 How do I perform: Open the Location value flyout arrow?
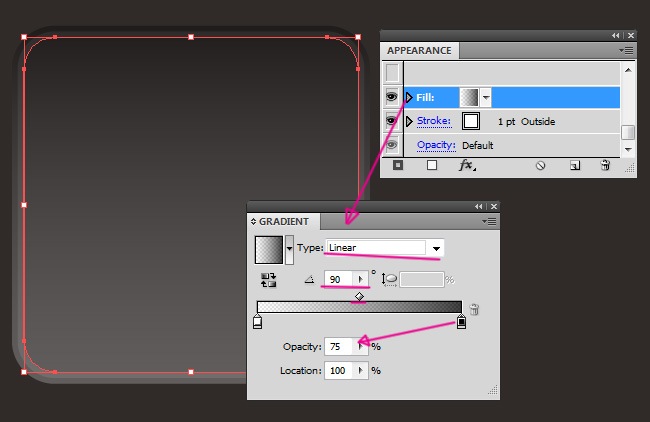[360, 371]
